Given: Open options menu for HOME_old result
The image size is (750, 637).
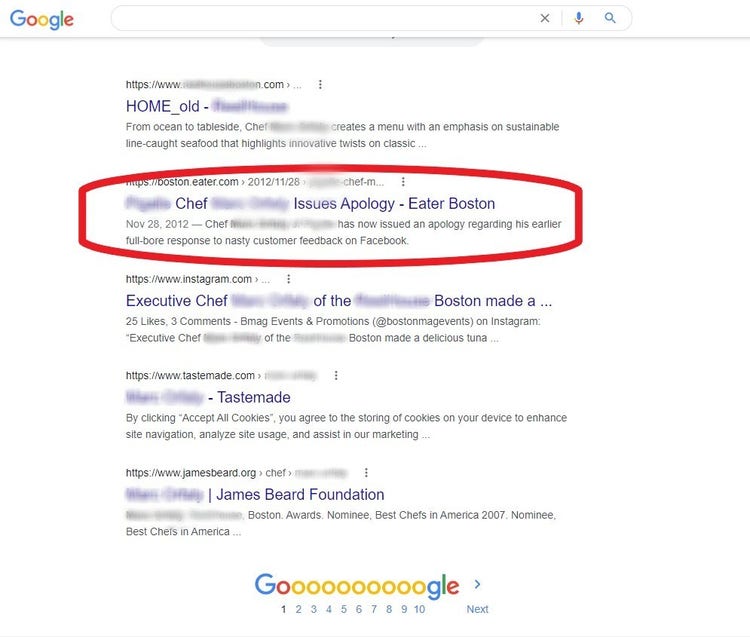Looking at the screenshot, I should tap(320, 85).
